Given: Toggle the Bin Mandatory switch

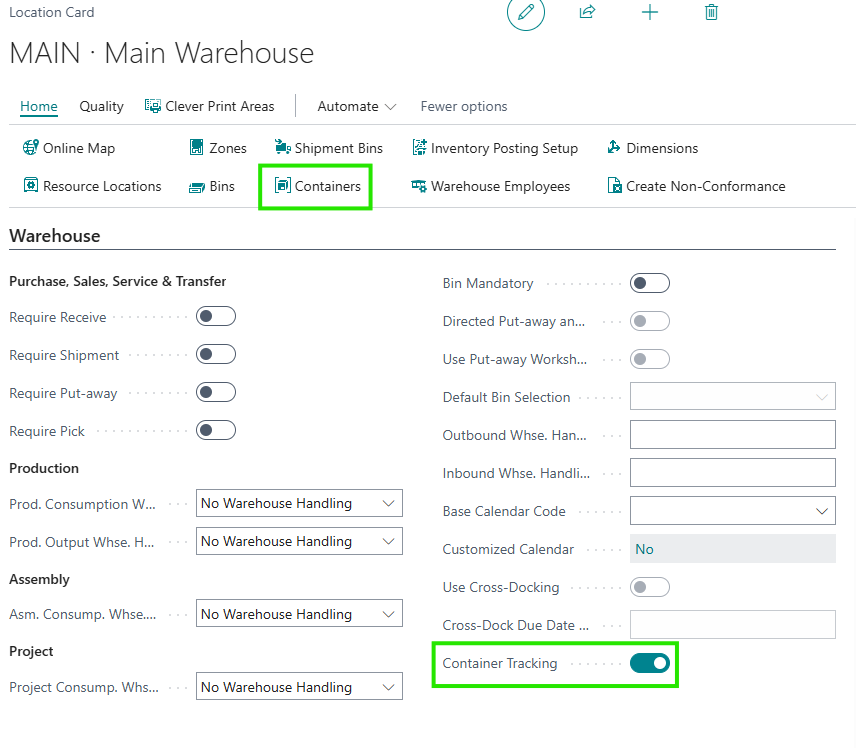Looking at the screenshot, I should (x=650, y=284).
